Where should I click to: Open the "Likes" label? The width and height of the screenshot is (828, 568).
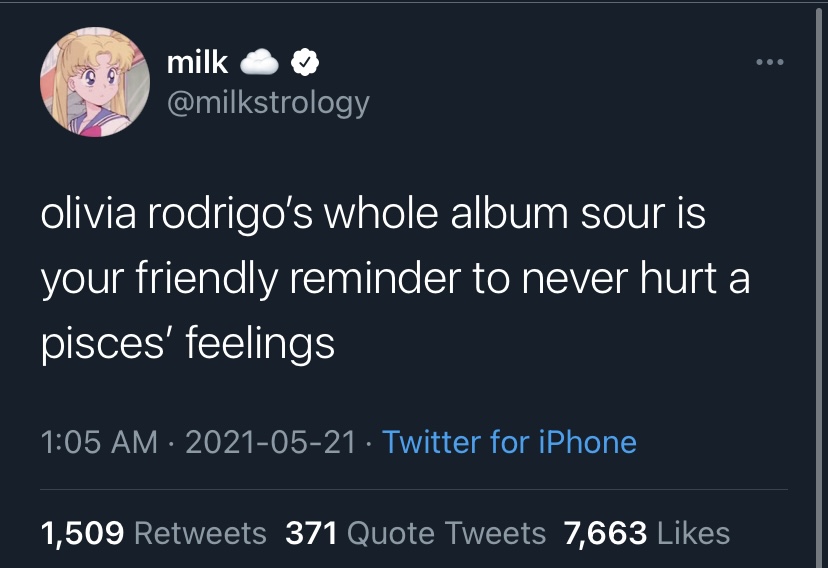tap(694, 533)
